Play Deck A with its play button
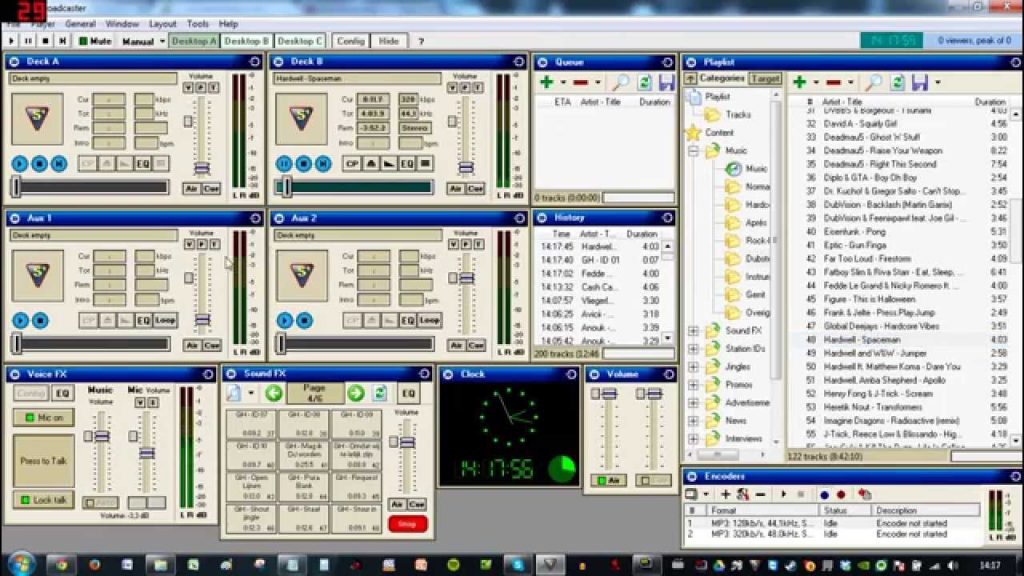Viewport: 1024px width, 576px height. [18, 164]
